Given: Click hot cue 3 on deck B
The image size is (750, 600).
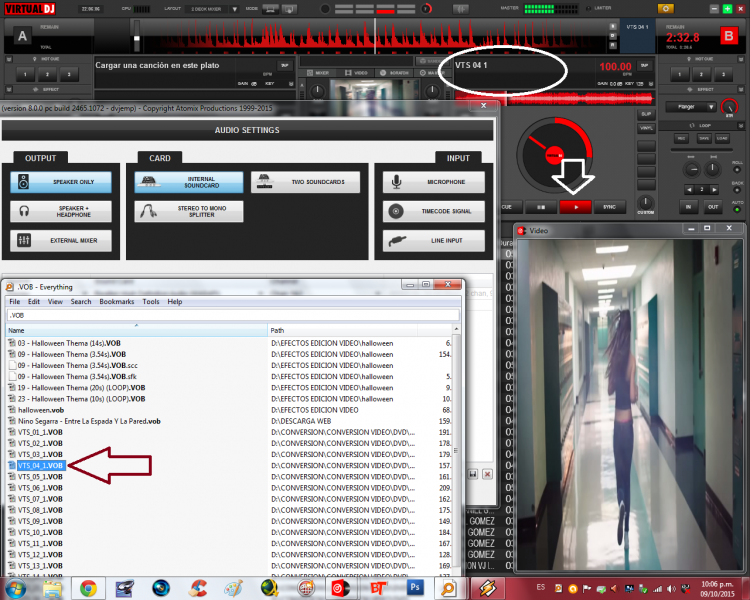Looking at the screenshot, I should coord(723,75).
